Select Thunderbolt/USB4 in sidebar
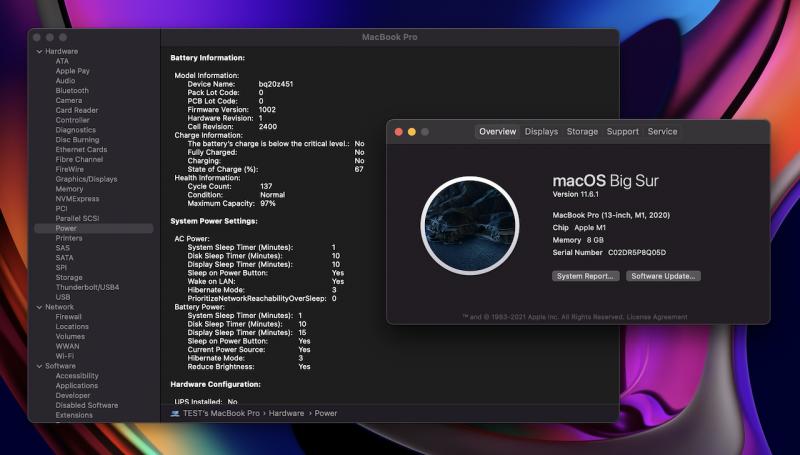800x455 pixels. coord(87,287)
